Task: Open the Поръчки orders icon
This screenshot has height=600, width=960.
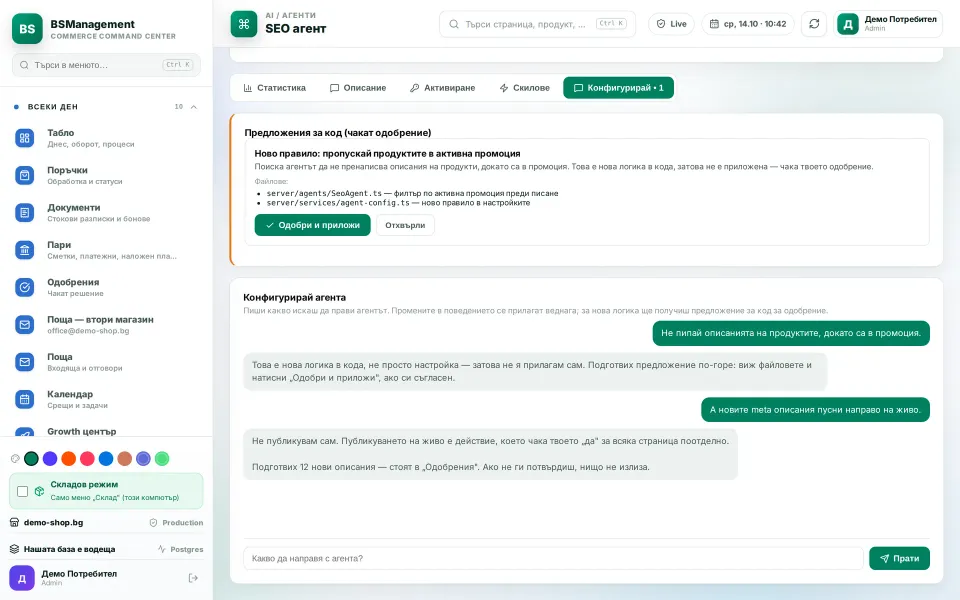Action: [x=24, y=176]
